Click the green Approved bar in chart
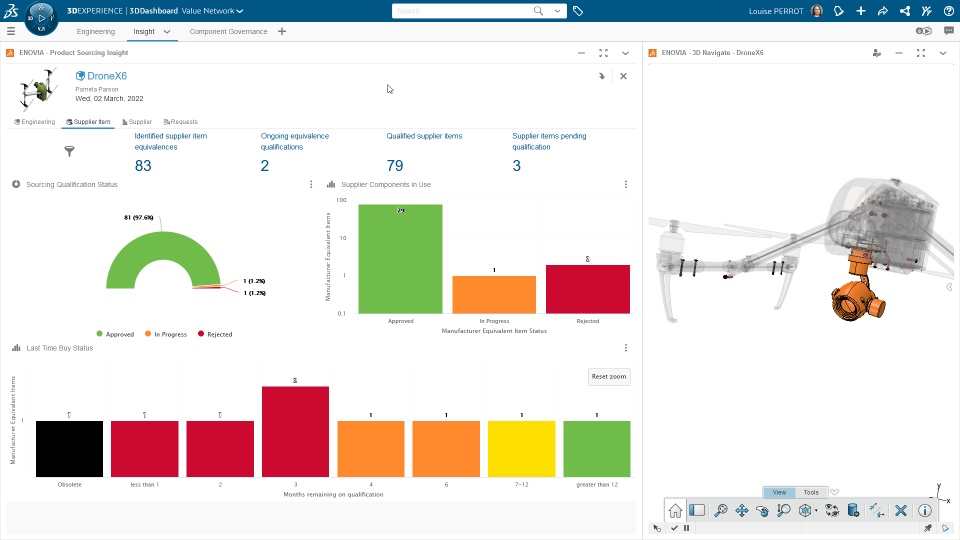Image resolution: width=960 pixels, height=540 pixels. 400,259
